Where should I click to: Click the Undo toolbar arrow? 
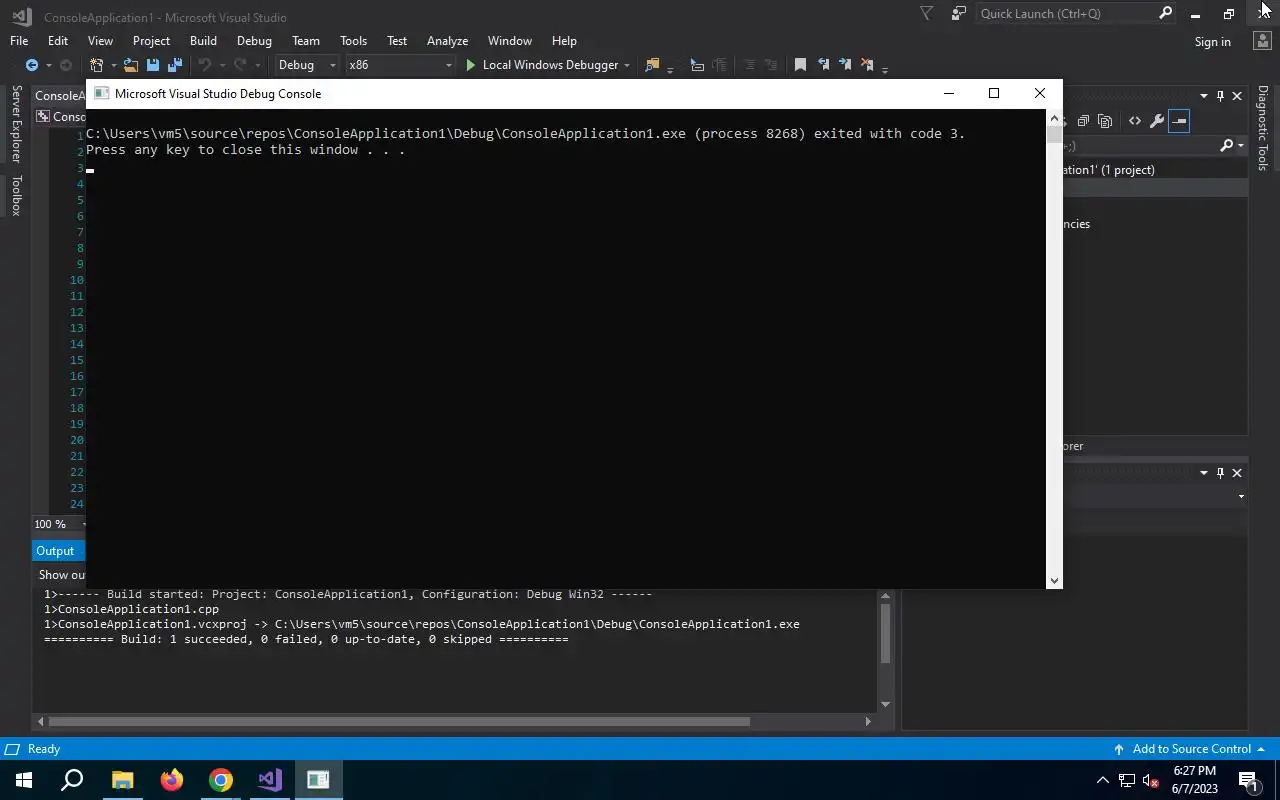tap(205, 65)
